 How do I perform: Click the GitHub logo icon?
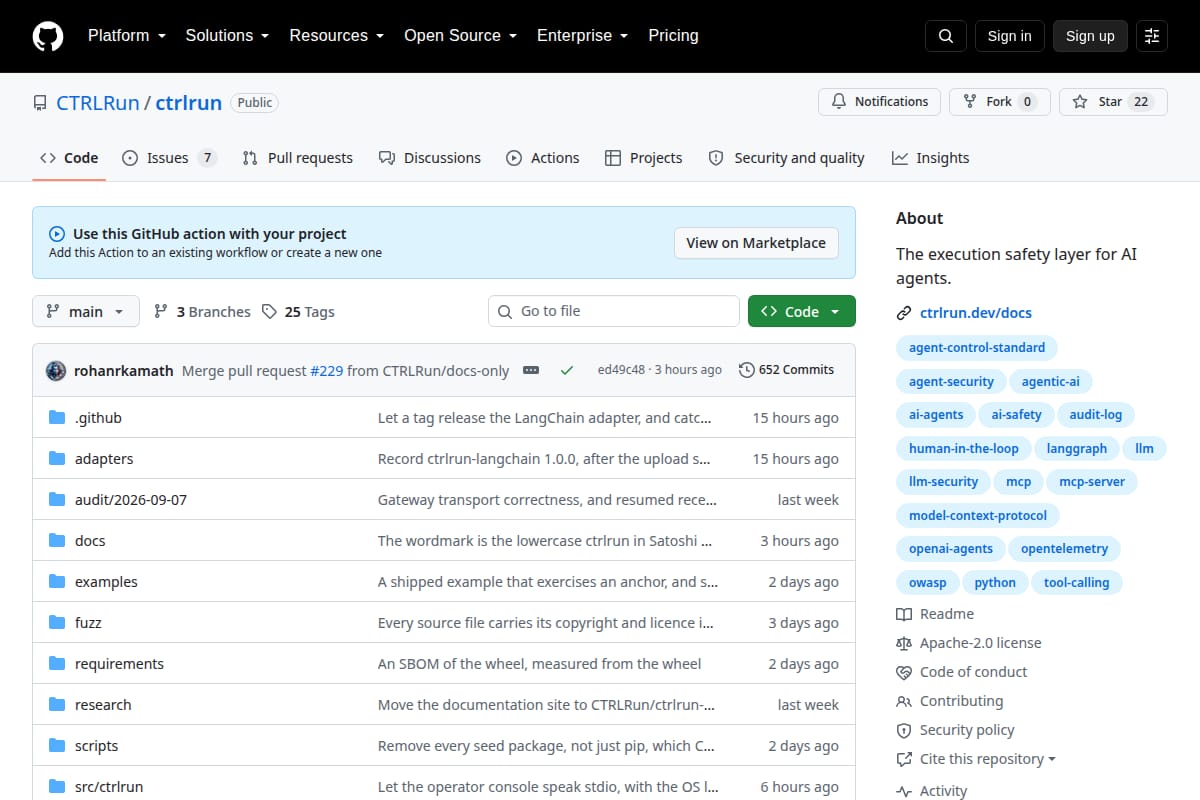[x=48, y=36]
